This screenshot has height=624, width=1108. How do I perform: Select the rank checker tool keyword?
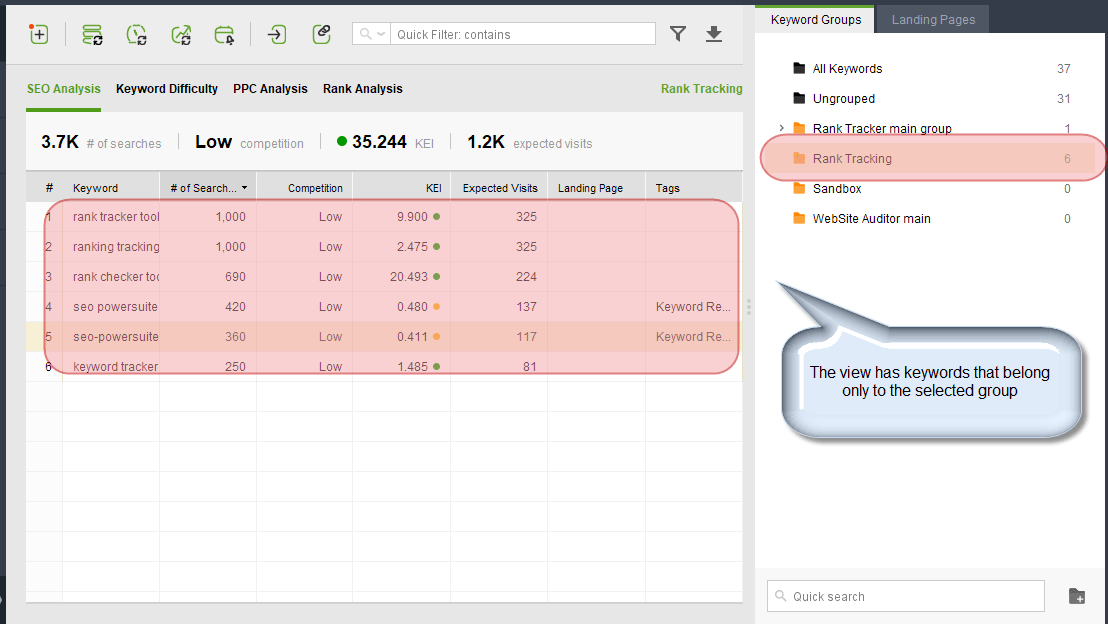point(116,276)
